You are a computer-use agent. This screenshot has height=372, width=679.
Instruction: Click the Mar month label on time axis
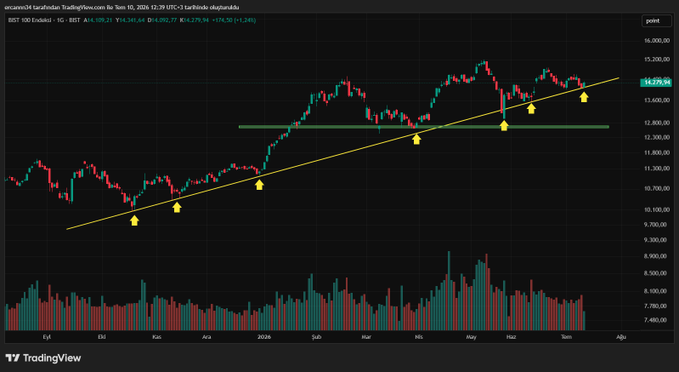pyautogui.click(x=367, y=337)
